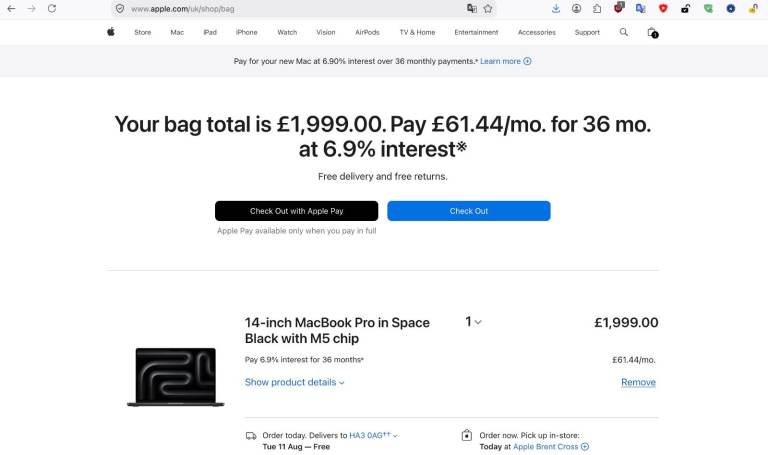This screenshot has width=768, height=455.
Task: Open the quantity dropdown showing 1
Action: pyautogui.click(x=473, y=321)
